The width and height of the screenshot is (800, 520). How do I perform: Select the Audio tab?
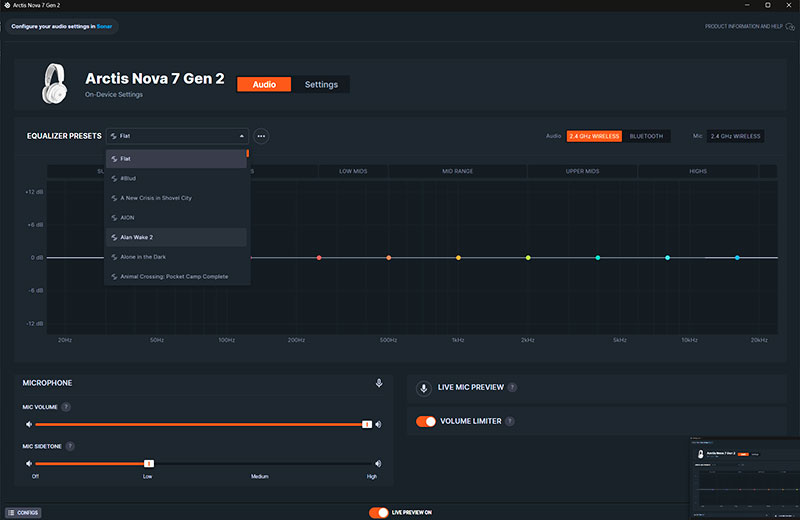(x=264, y=85)
